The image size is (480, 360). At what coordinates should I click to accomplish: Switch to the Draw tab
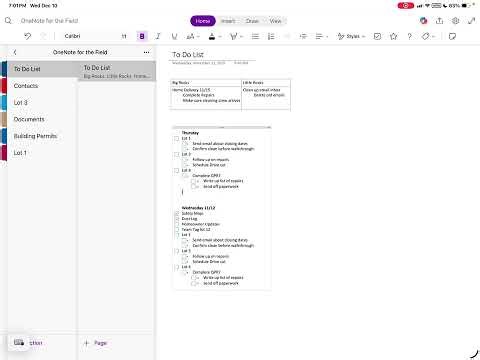[252, 21]
